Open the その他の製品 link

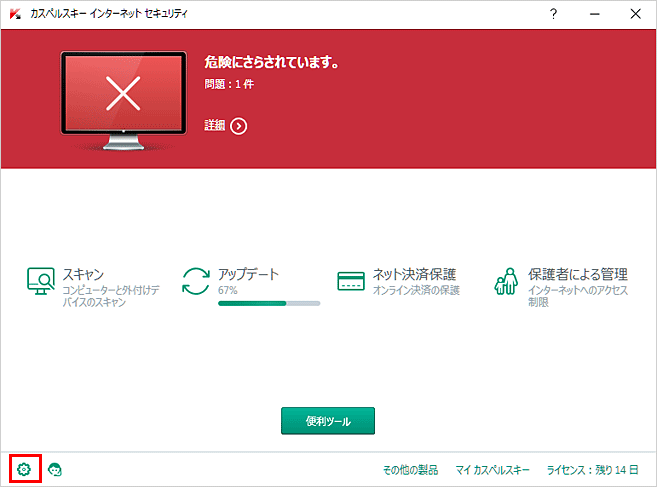coord(410,470)
